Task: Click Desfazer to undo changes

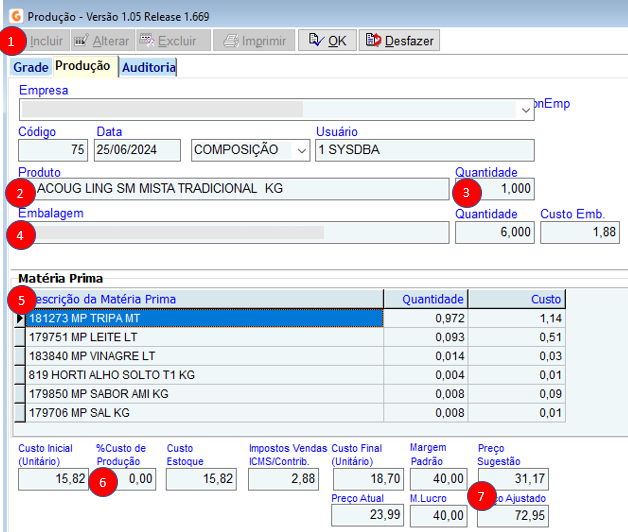Action: 399,41
